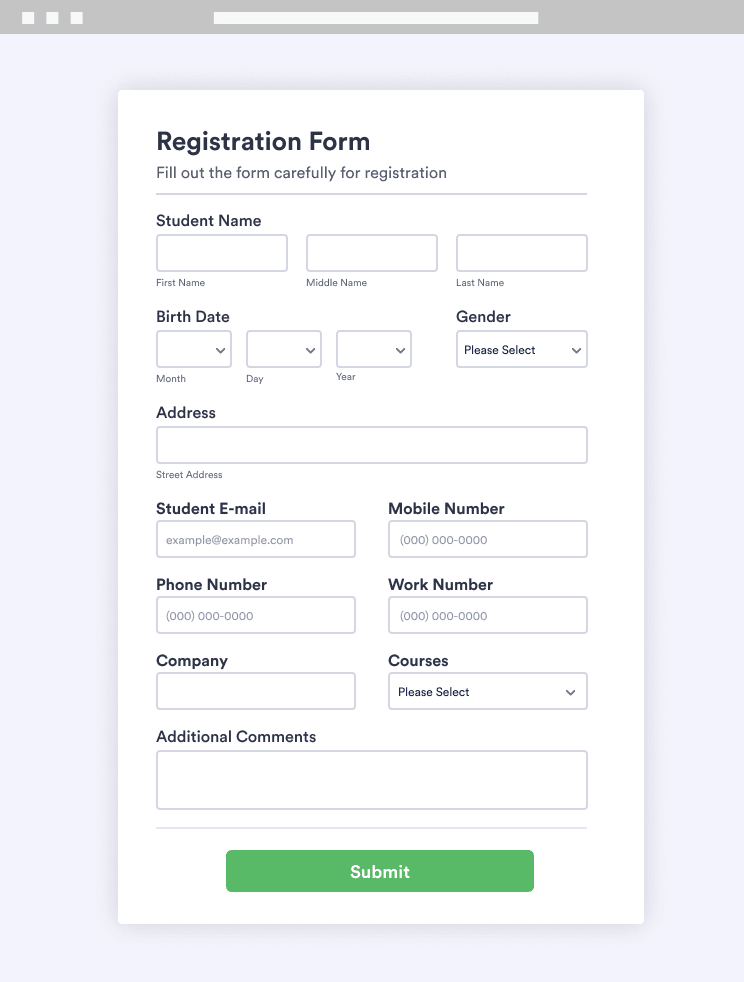Click the Registration Form heading
The height and width of the screenshot is (982, 744).
coord(263,141)
